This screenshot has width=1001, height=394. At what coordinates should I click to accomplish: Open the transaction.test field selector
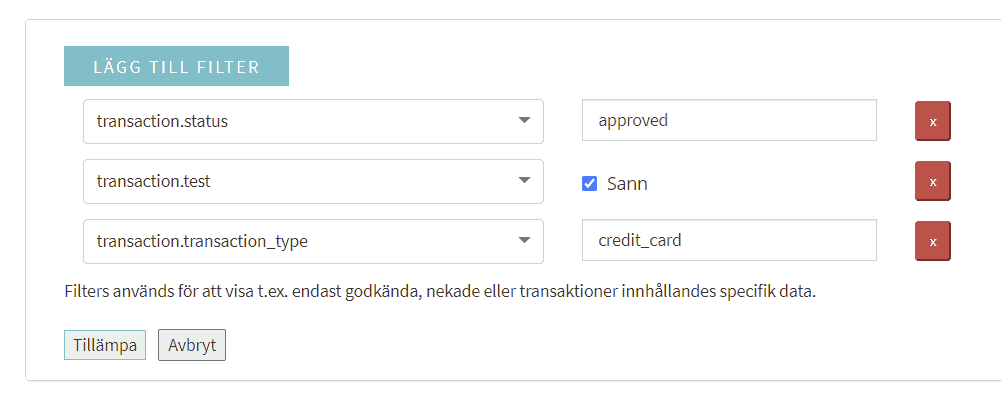[313, 181]
